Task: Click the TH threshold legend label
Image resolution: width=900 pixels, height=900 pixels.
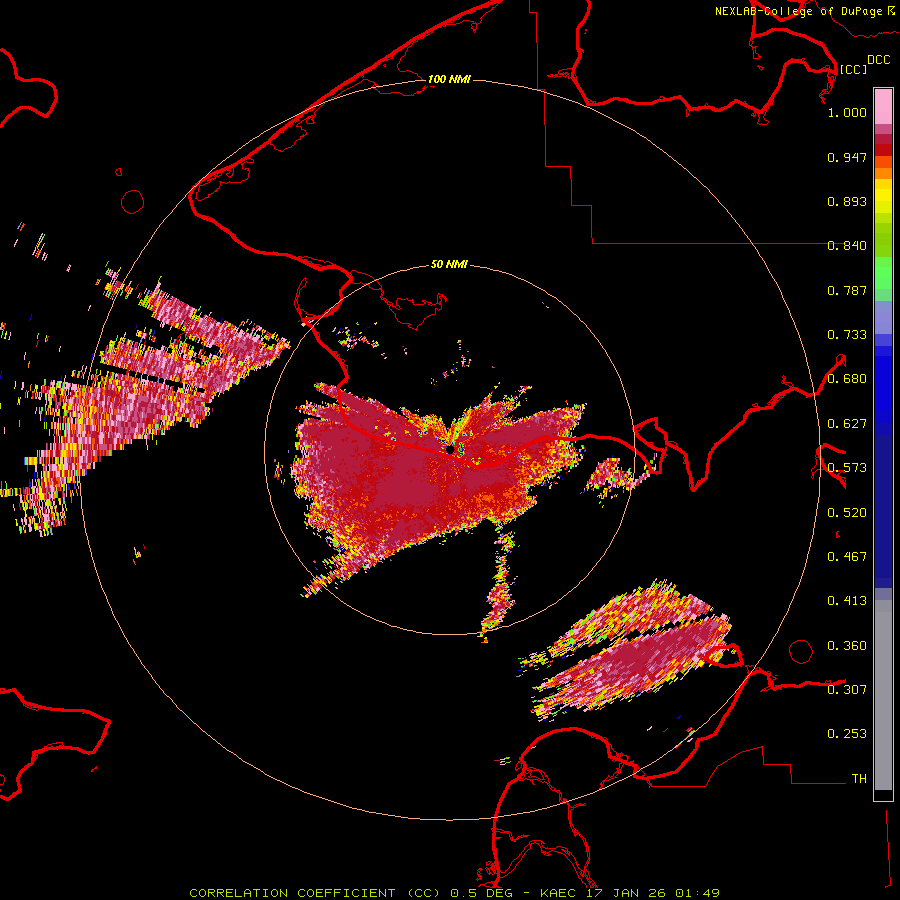Action: (859, 779)
